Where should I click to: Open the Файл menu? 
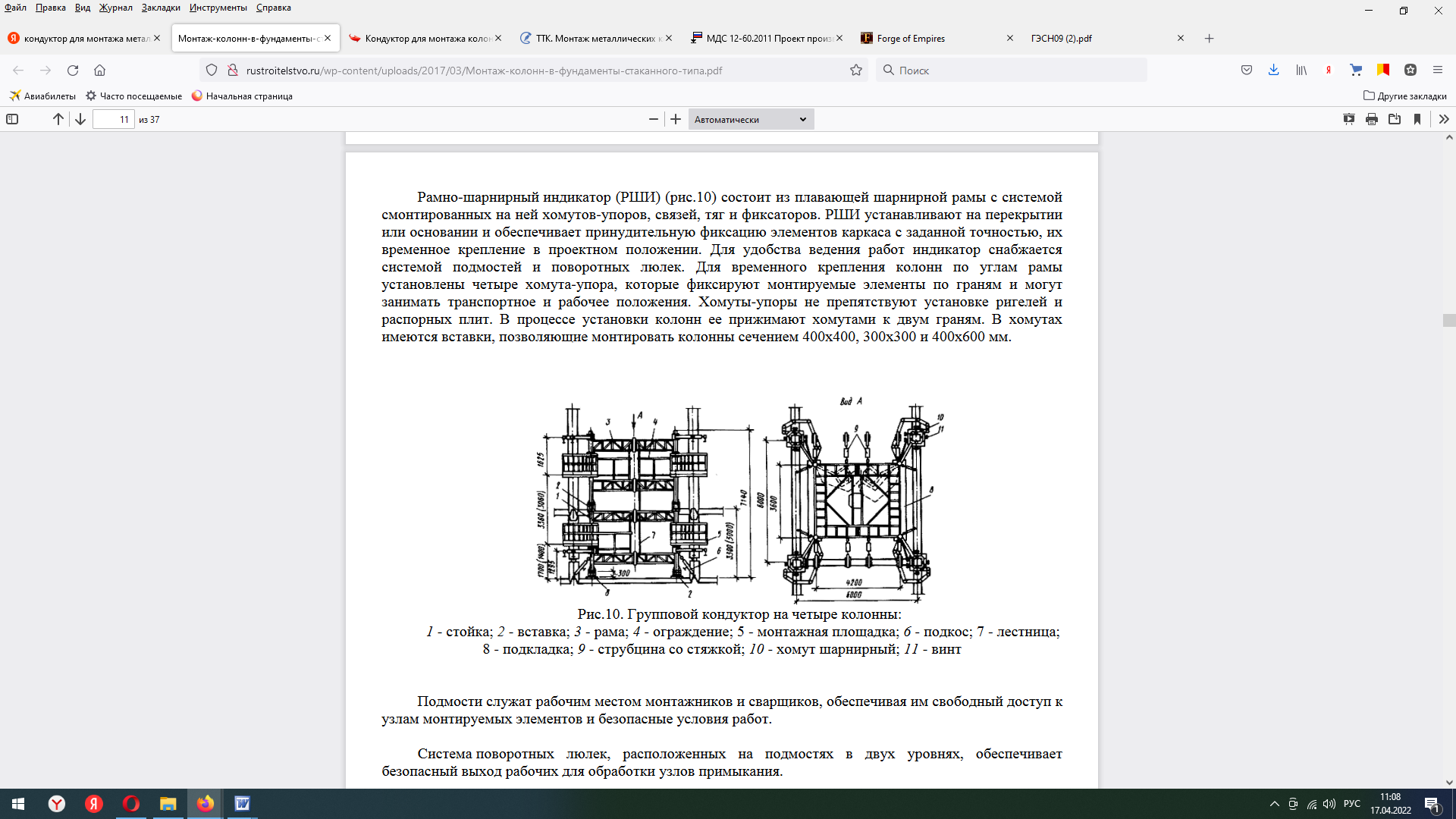point(15,8)
